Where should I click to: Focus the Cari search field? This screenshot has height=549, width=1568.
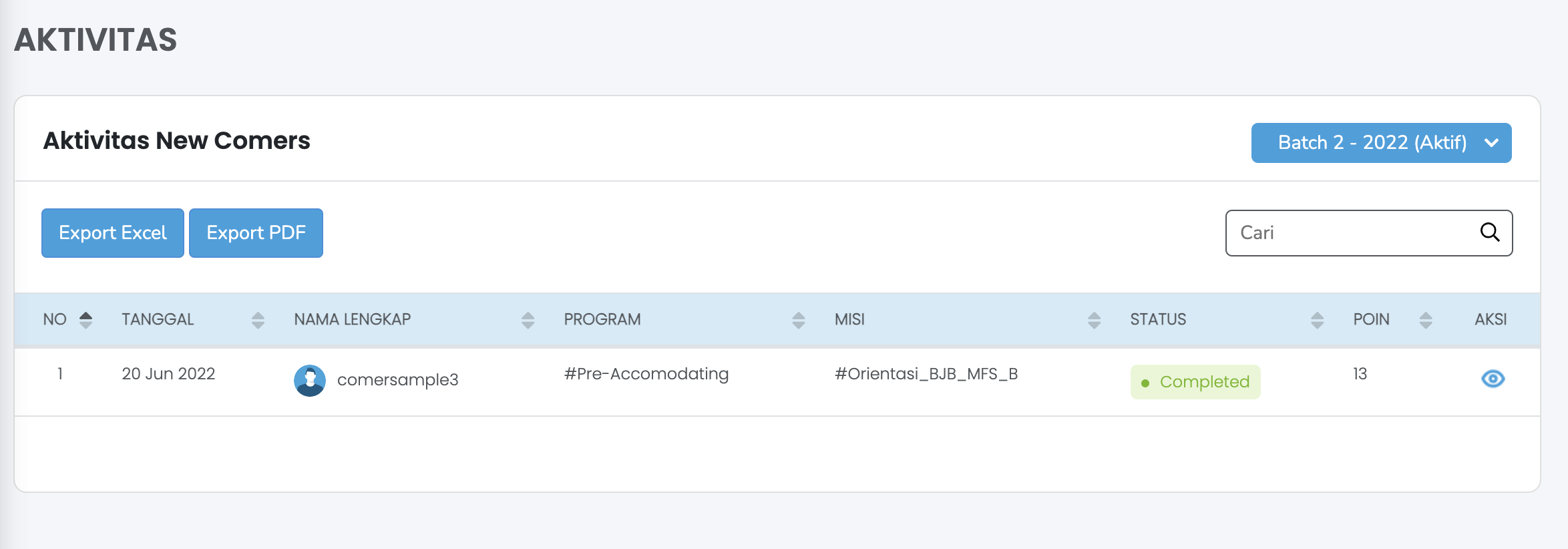tap(1349, 233)
